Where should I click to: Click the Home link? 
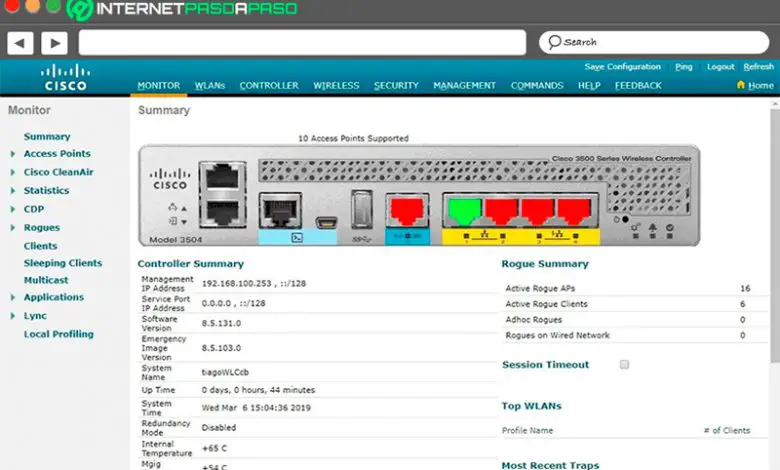(x=761, y=86)
